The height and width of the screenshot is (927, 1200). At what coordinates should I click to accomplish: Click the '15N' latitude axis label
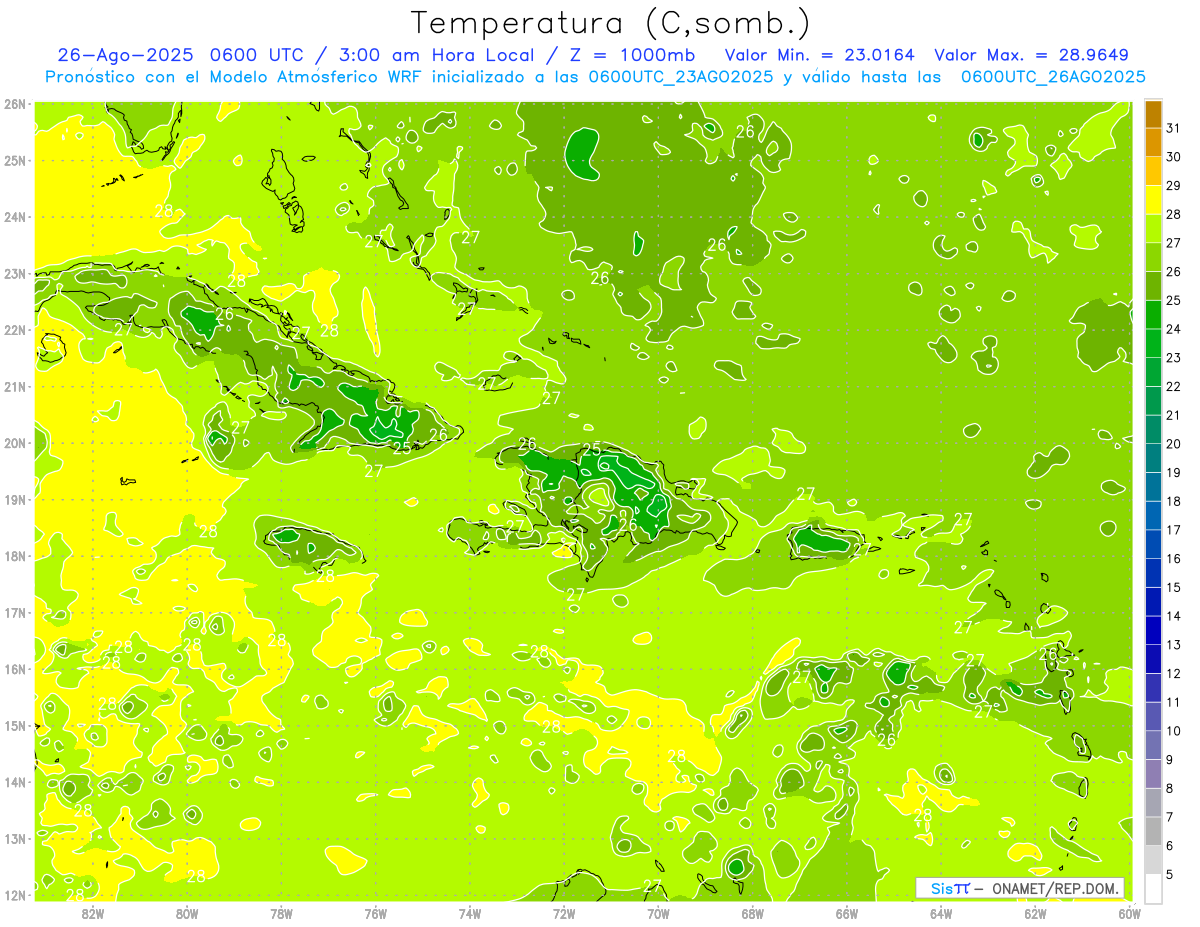pyautogui.click(x=16, y=726)
